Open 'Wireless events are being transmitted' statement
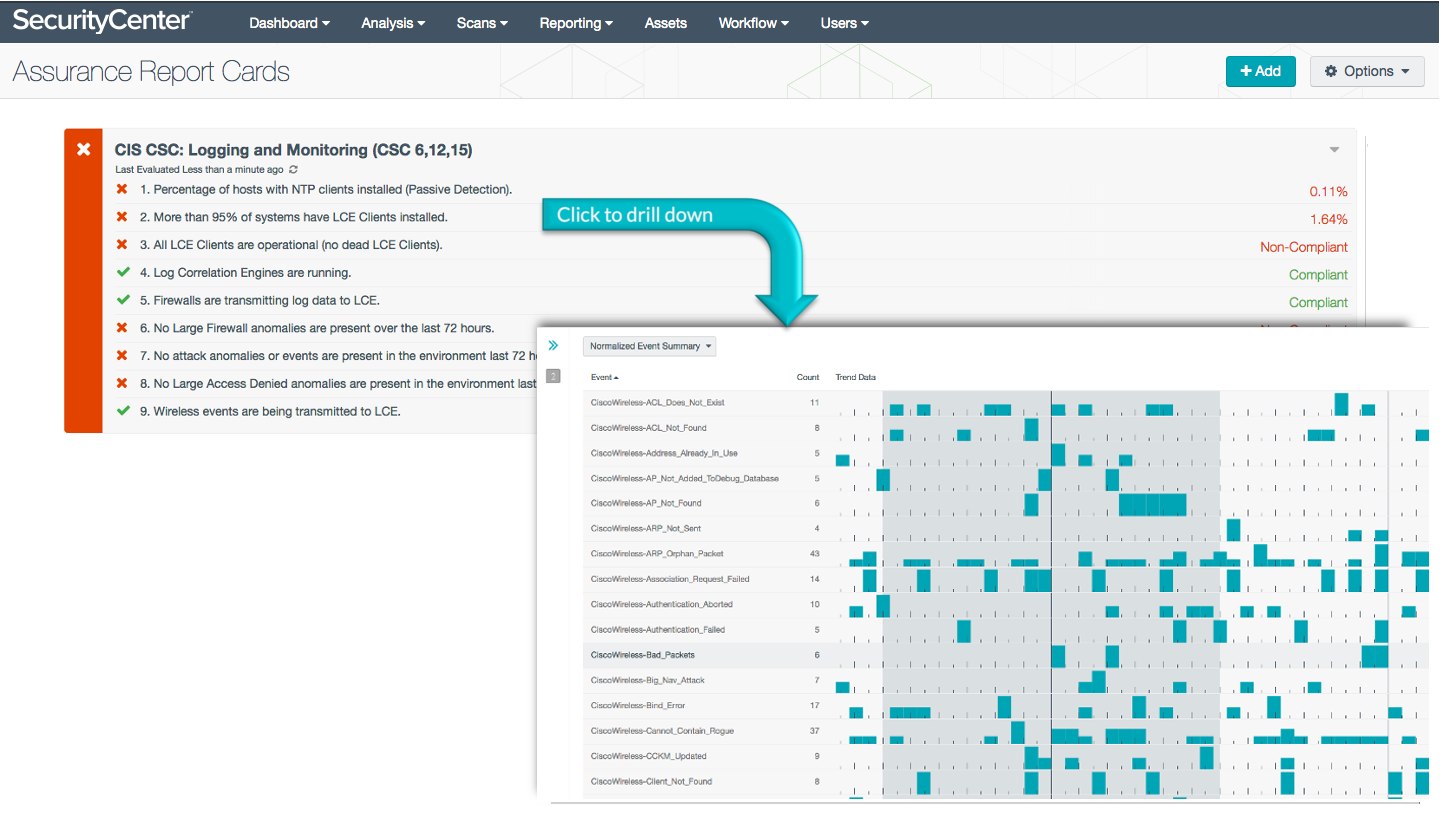The width and height of the screenshot is (1440, 820). 270,411
